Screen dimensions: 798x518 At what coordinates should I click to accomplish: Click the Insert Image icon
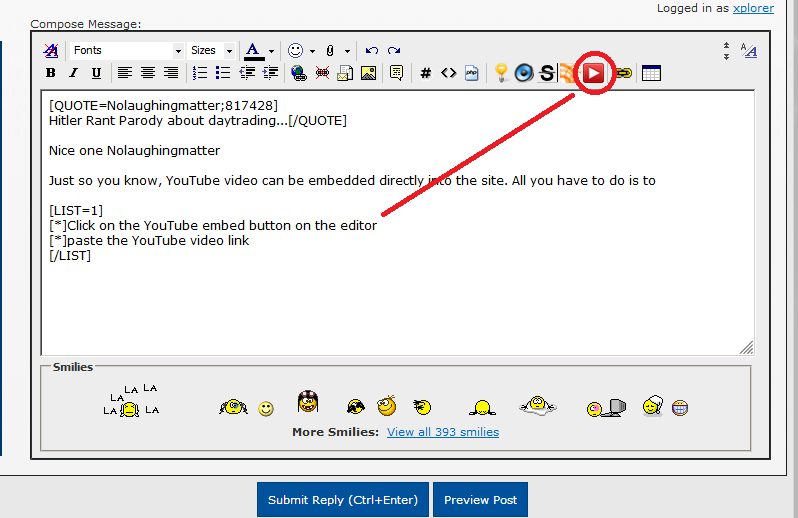368,73
